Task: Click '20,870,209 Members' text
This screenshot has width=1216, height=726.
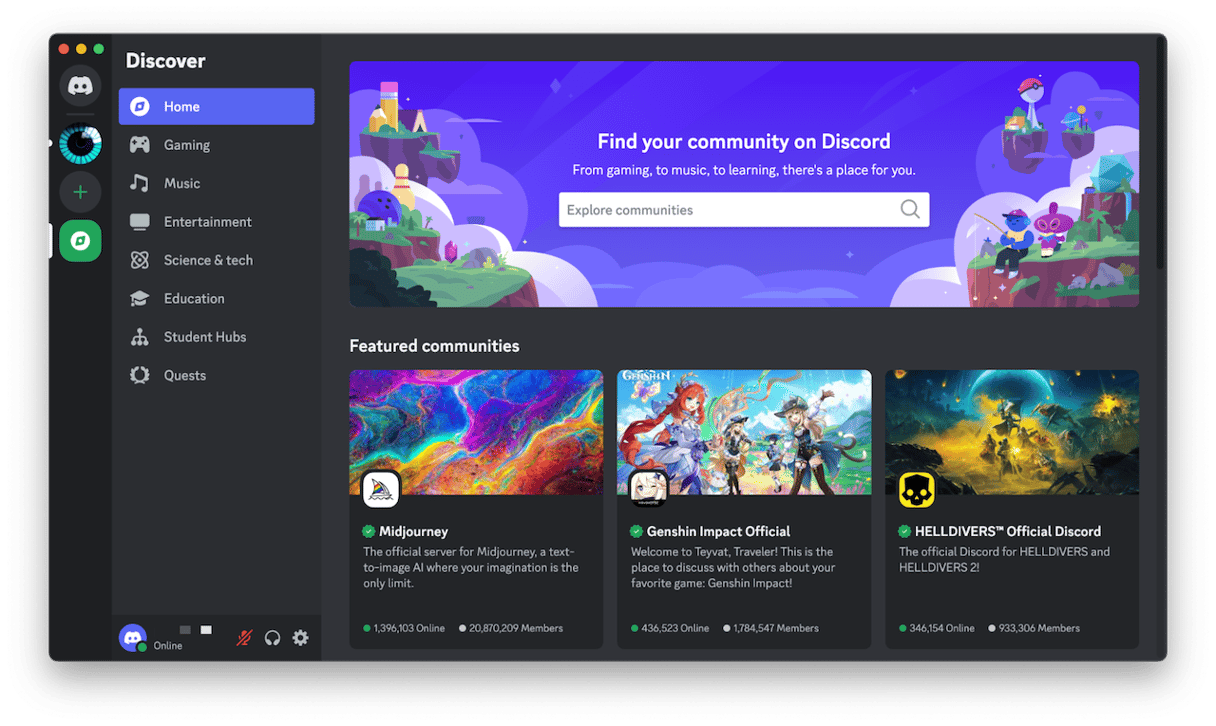Action: 516,628
